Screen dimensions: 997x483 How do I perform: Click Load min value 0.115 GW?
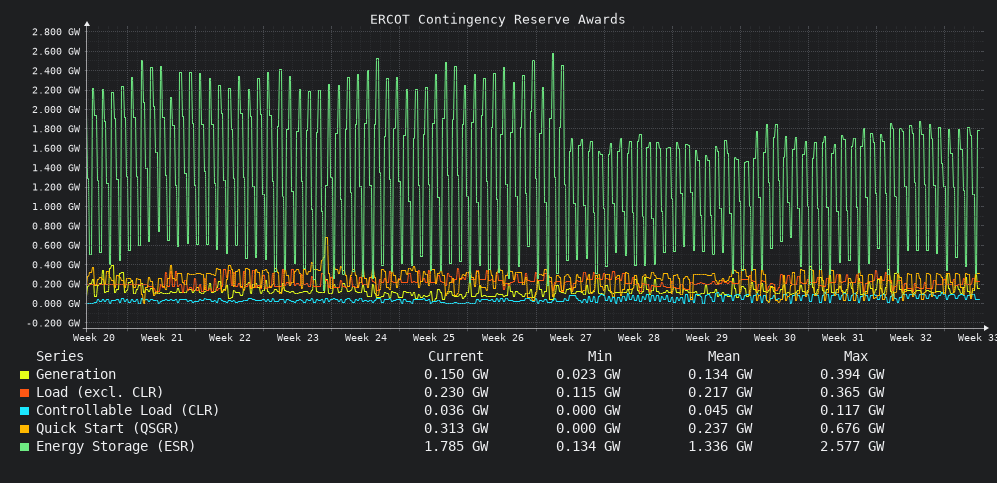coord(588,393)
